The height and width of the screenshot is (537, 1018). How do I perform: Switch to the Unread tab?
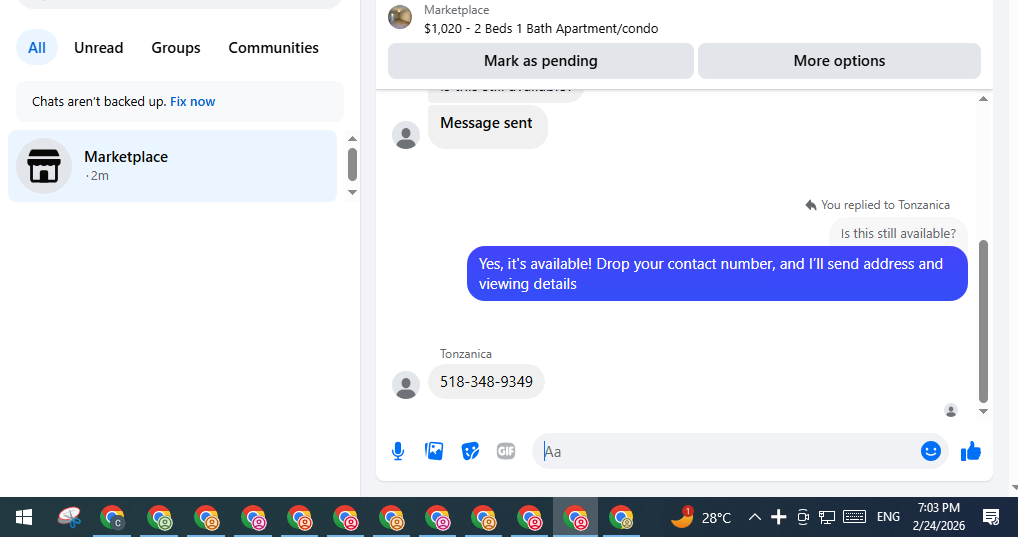pos(99,48)
